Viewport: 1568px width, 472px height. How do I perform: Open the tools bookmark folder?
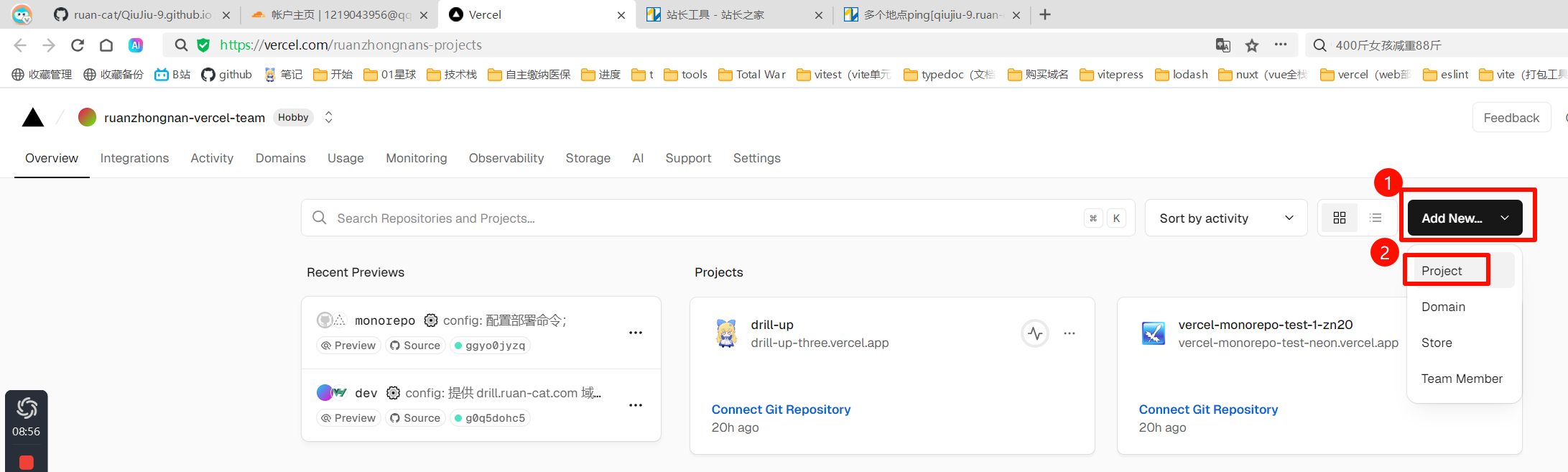coord(685,75)
